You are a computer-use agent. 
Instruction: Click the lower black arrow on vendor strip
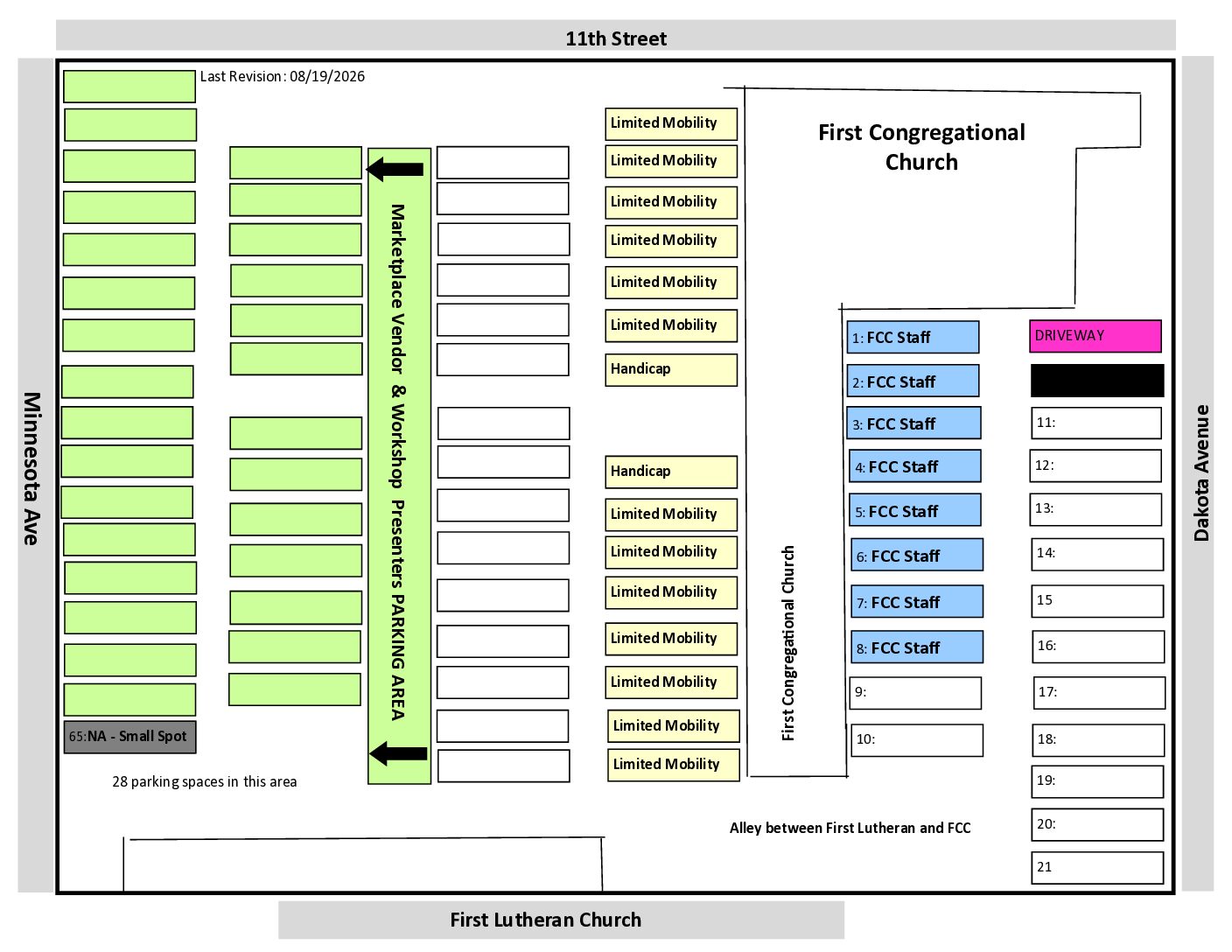(x=398, y=752)
